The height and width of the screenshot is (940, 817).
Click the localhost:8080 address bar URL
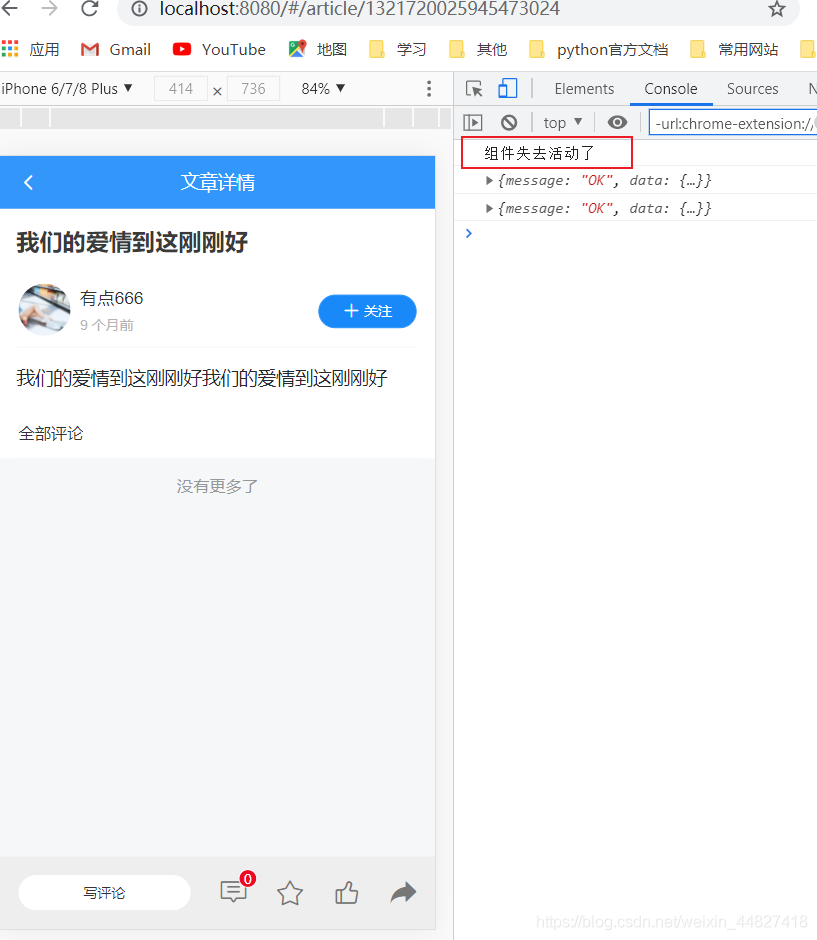[360, 9]
